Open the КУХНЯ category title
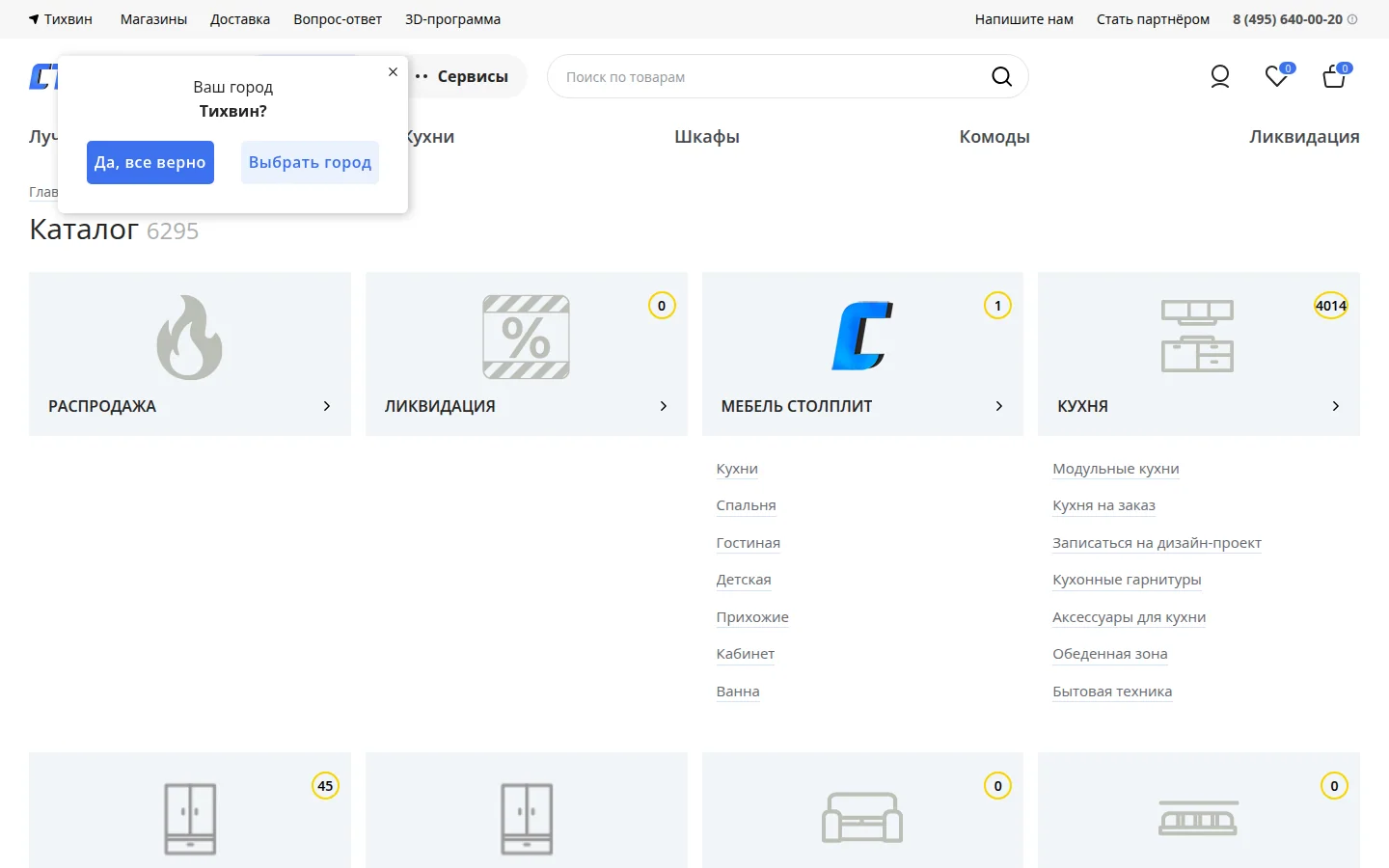The height and width of the screenshot is (868, 1389). tap(1082, 406)
